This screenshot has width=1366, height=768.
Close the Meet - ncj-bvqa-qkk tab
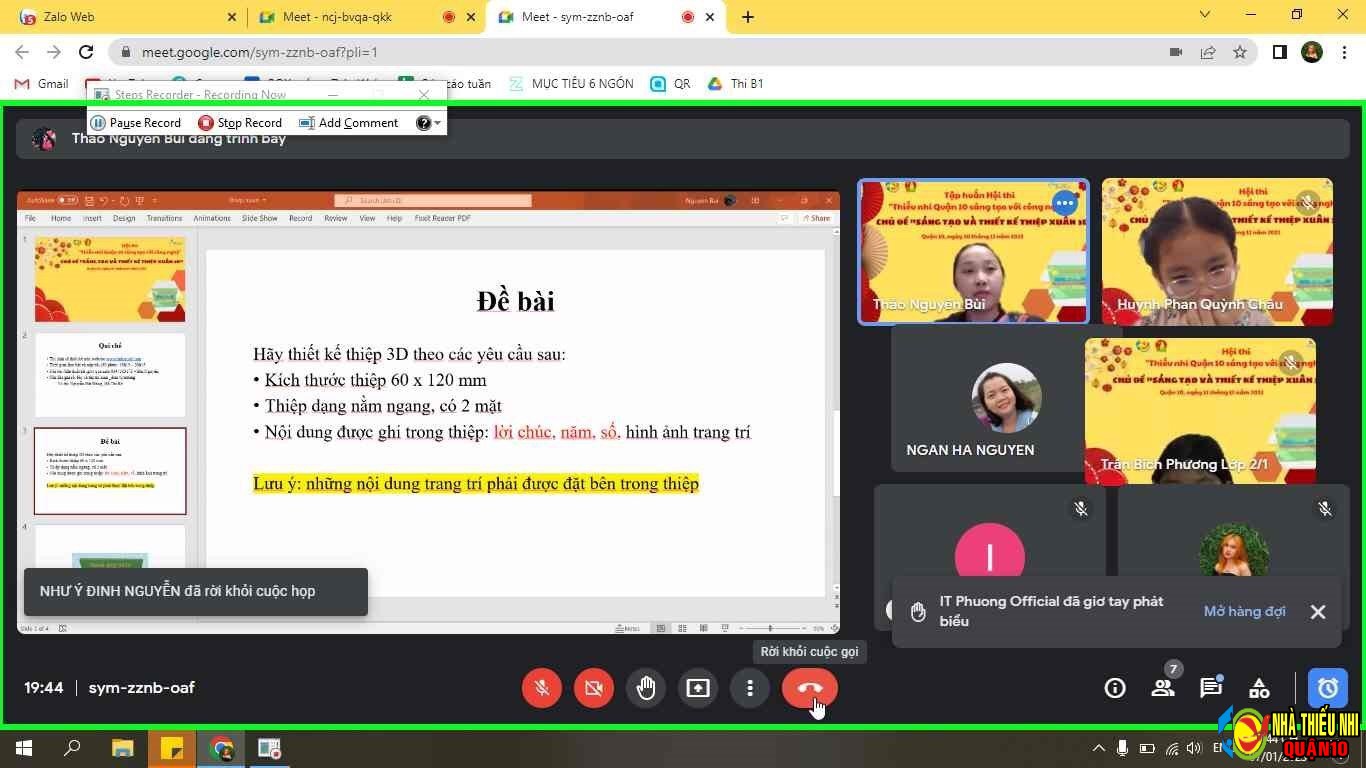coord(472,17)
